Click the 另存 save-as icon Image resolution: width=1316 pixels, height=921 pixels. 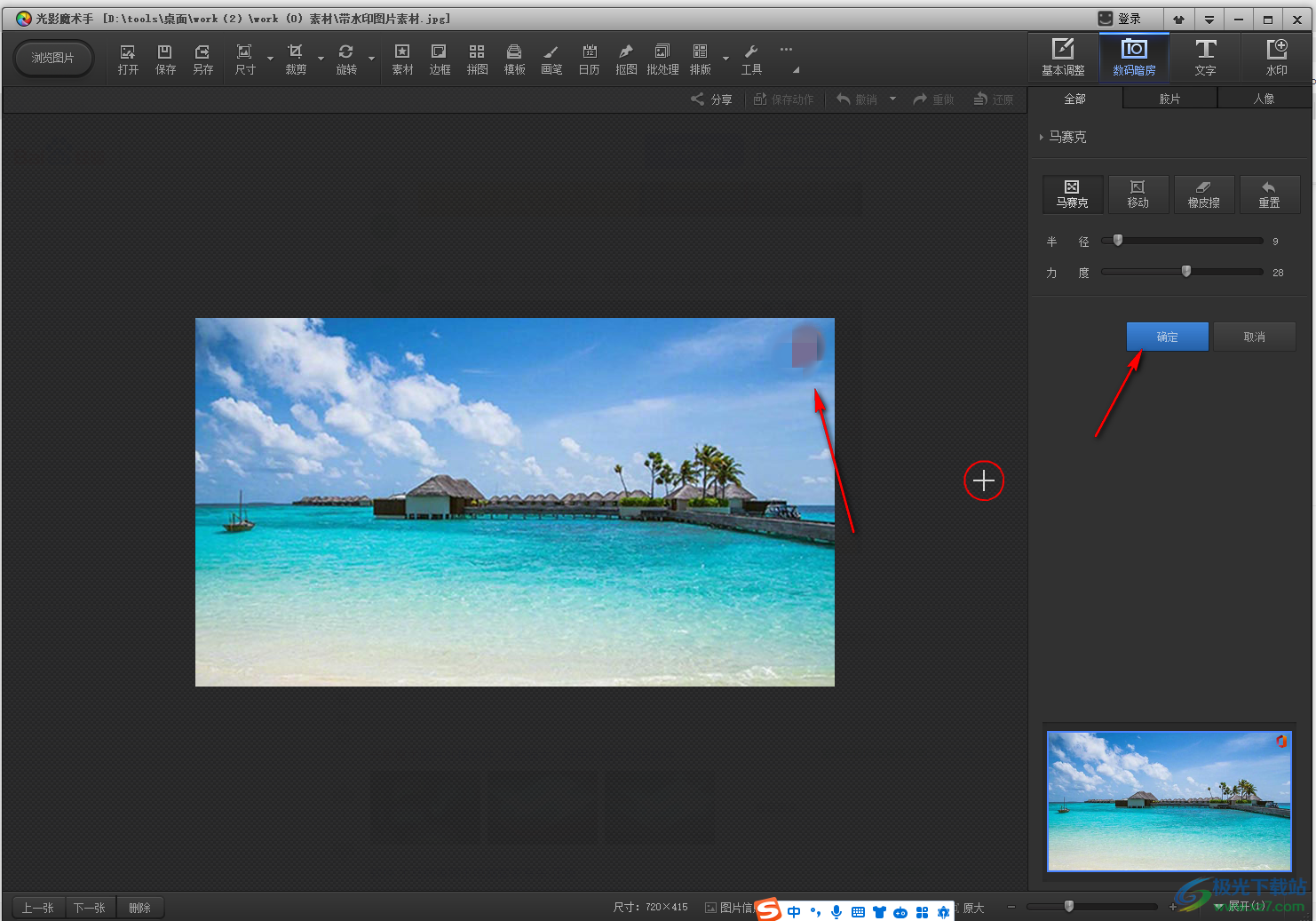pos(202,60)
